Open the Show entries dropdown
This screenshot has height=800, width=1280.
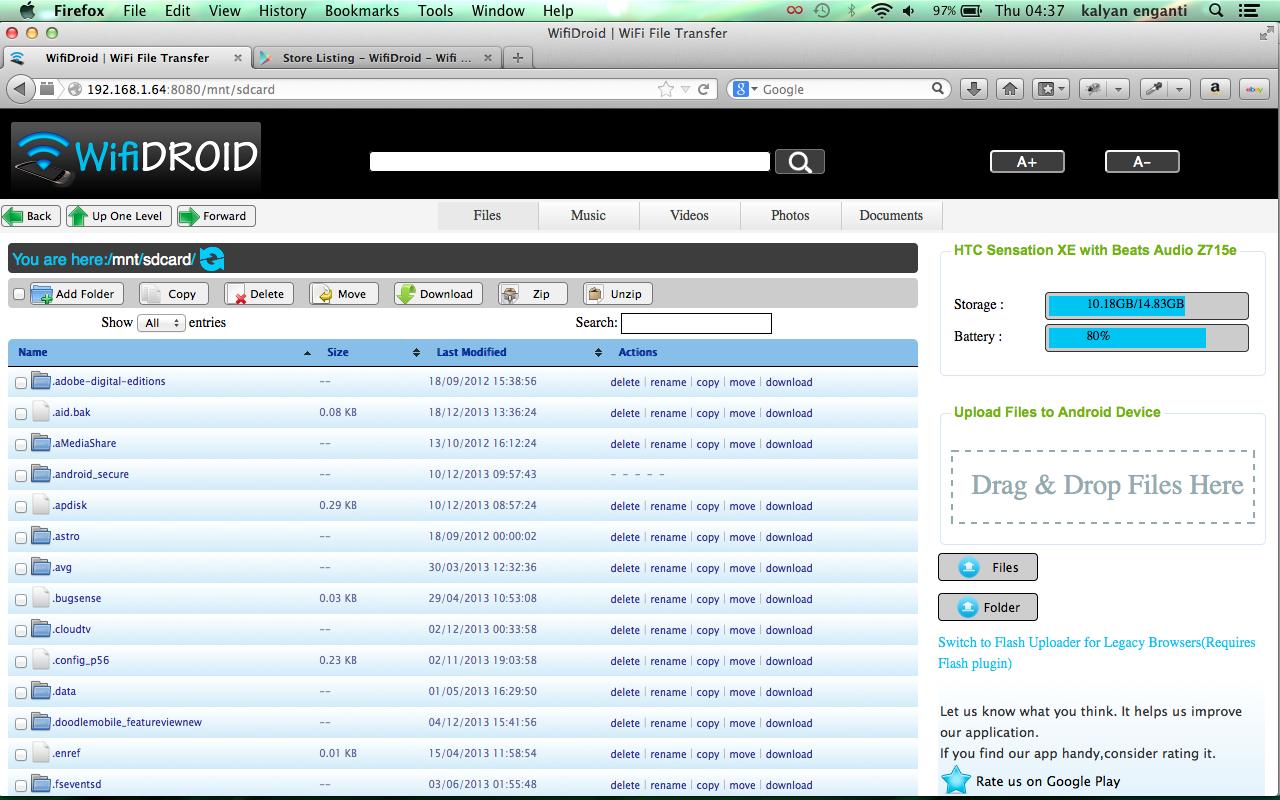[x=160, y=322]
